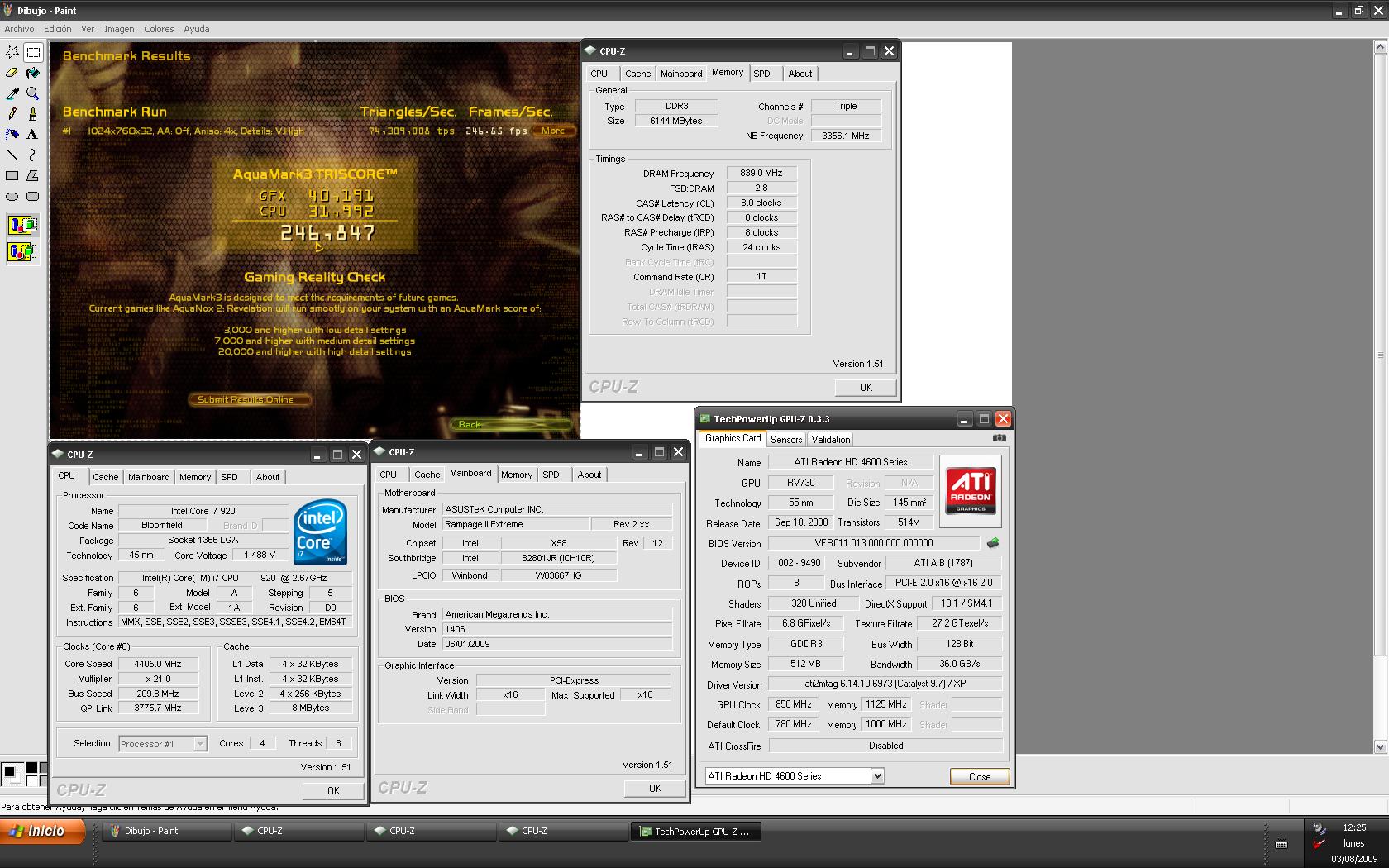The height and width of the screenshot is (868, 1389).
Task: Select the Free-Form Select tool in Paint
Action: (x=12, y=52)
